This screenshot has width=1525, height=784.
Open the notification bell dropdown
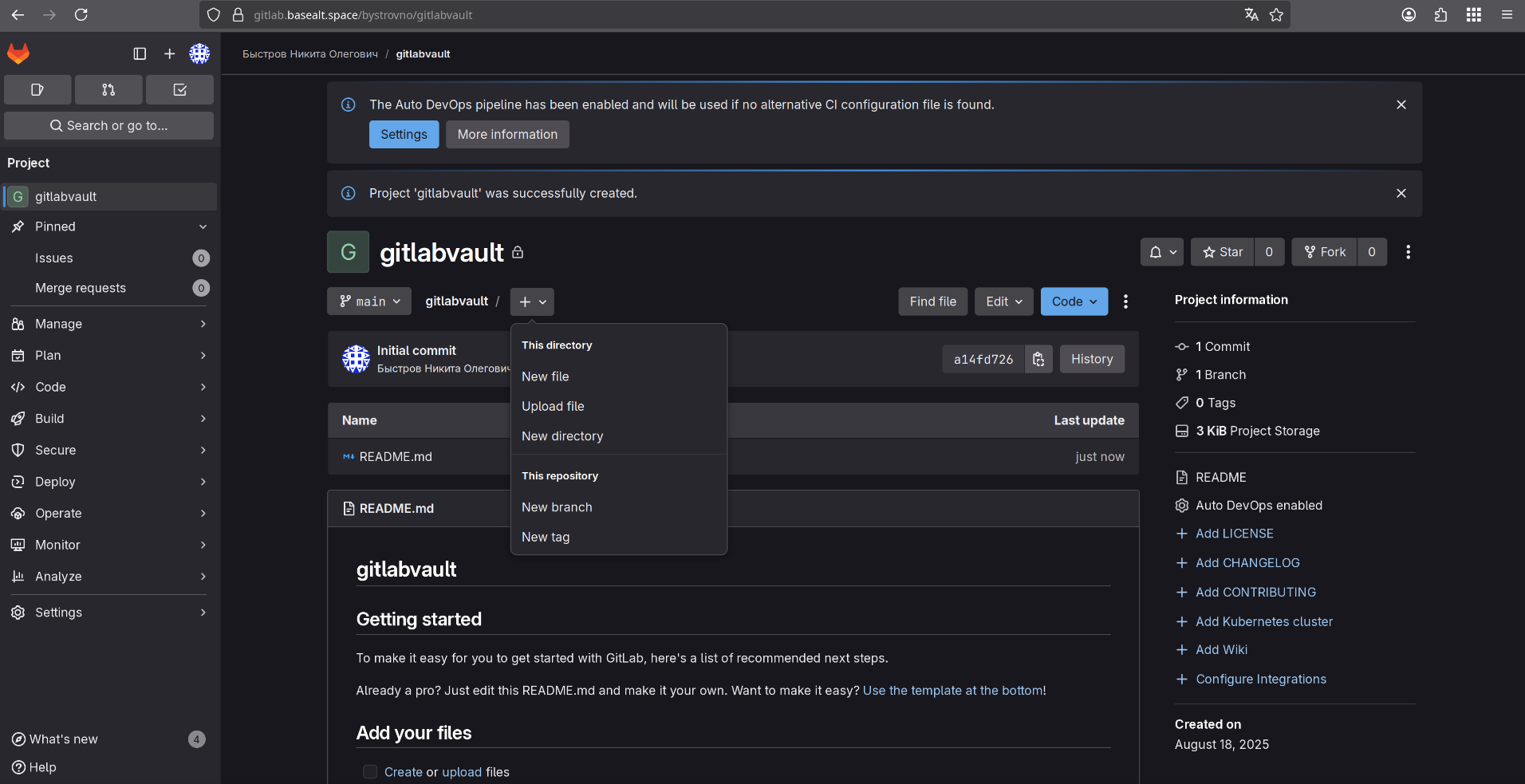pyautogui.click(x=1162, y=252)
